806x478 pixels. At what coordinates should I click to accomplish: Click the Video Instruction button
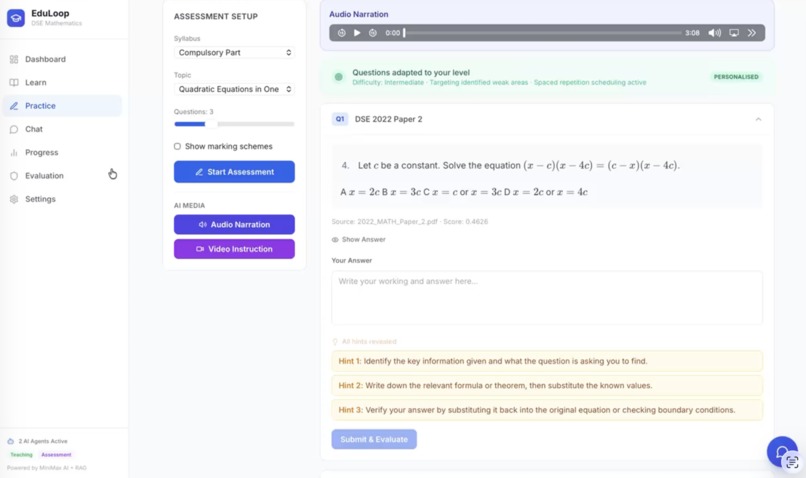pyautogui.click(x=234, y=249)
